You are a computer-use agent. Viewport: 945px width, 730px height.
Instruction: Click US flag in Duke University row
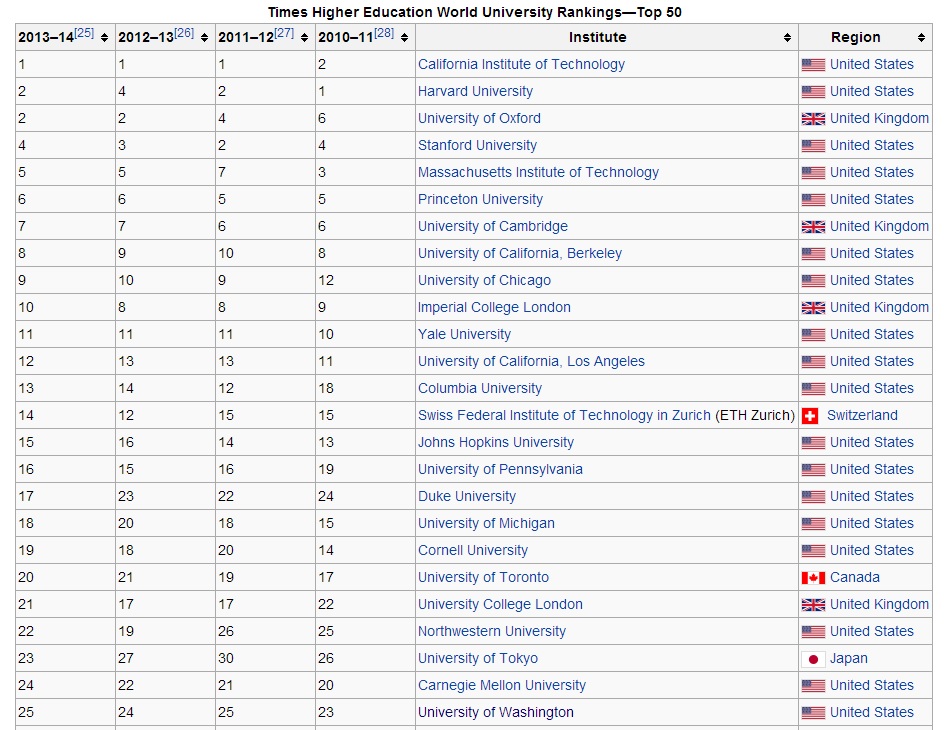click(814, 497)
